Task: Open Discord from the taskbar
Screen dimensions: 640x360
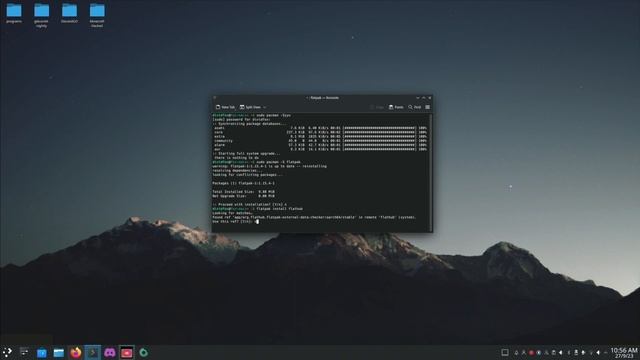Action: (109, 352)
